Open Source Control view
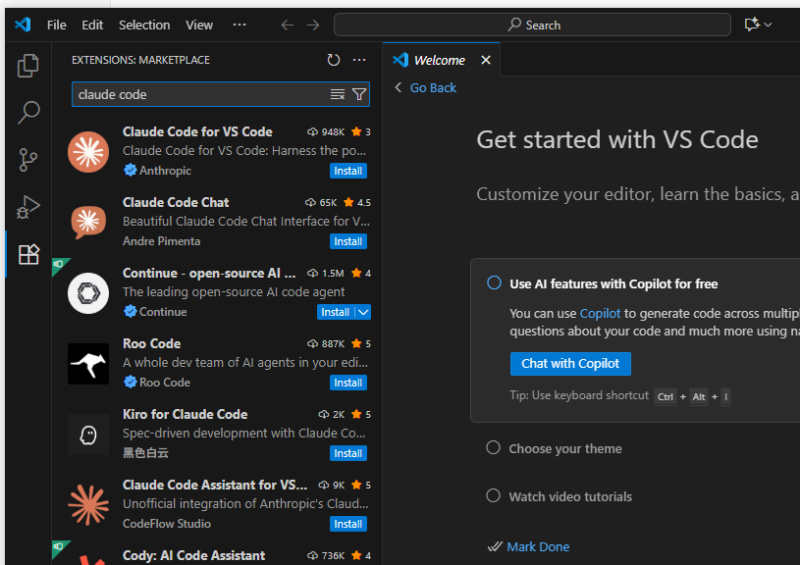 [28, 160]
